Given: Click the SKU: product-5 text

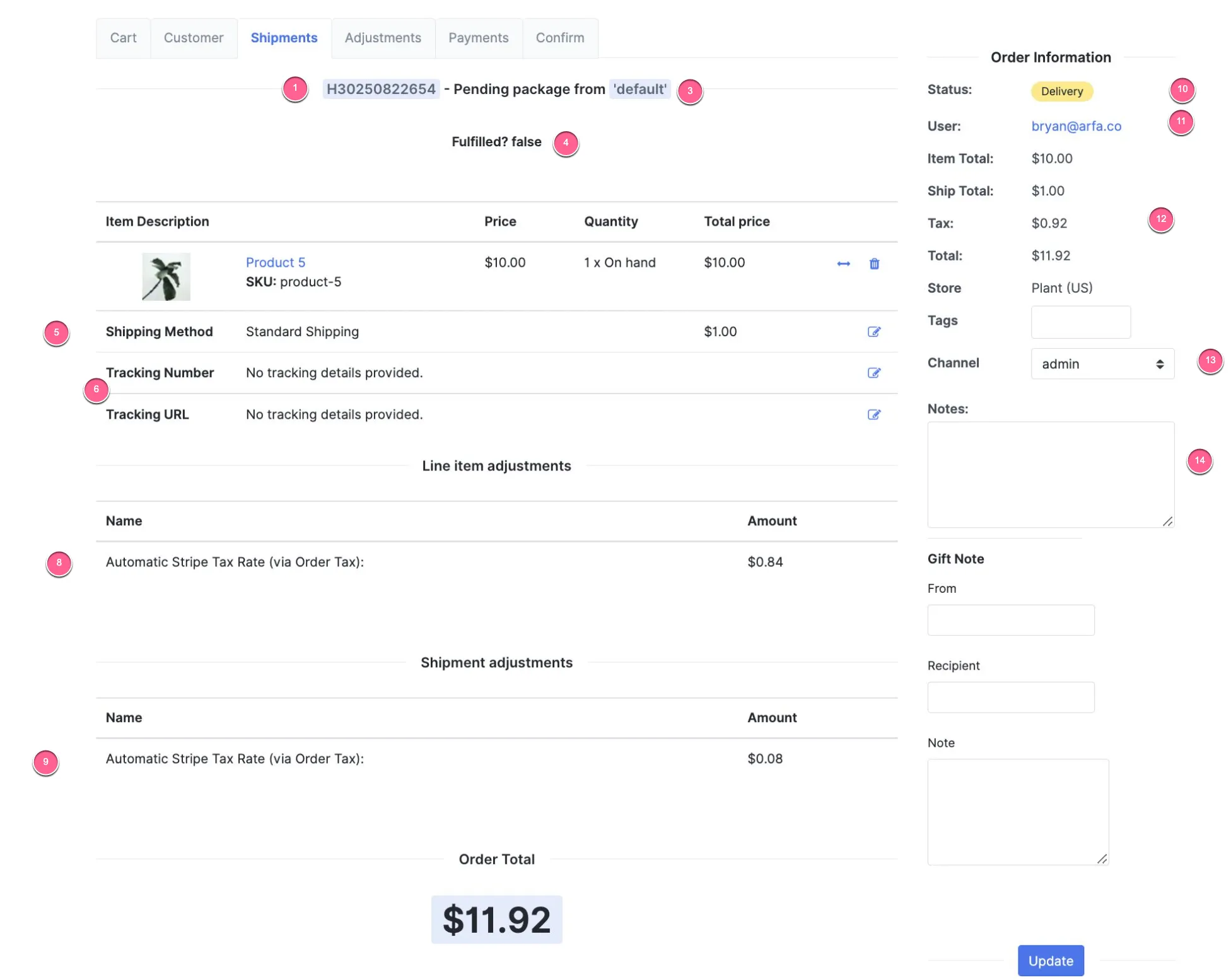Looking at the screenshot, I should click(293, 282).
